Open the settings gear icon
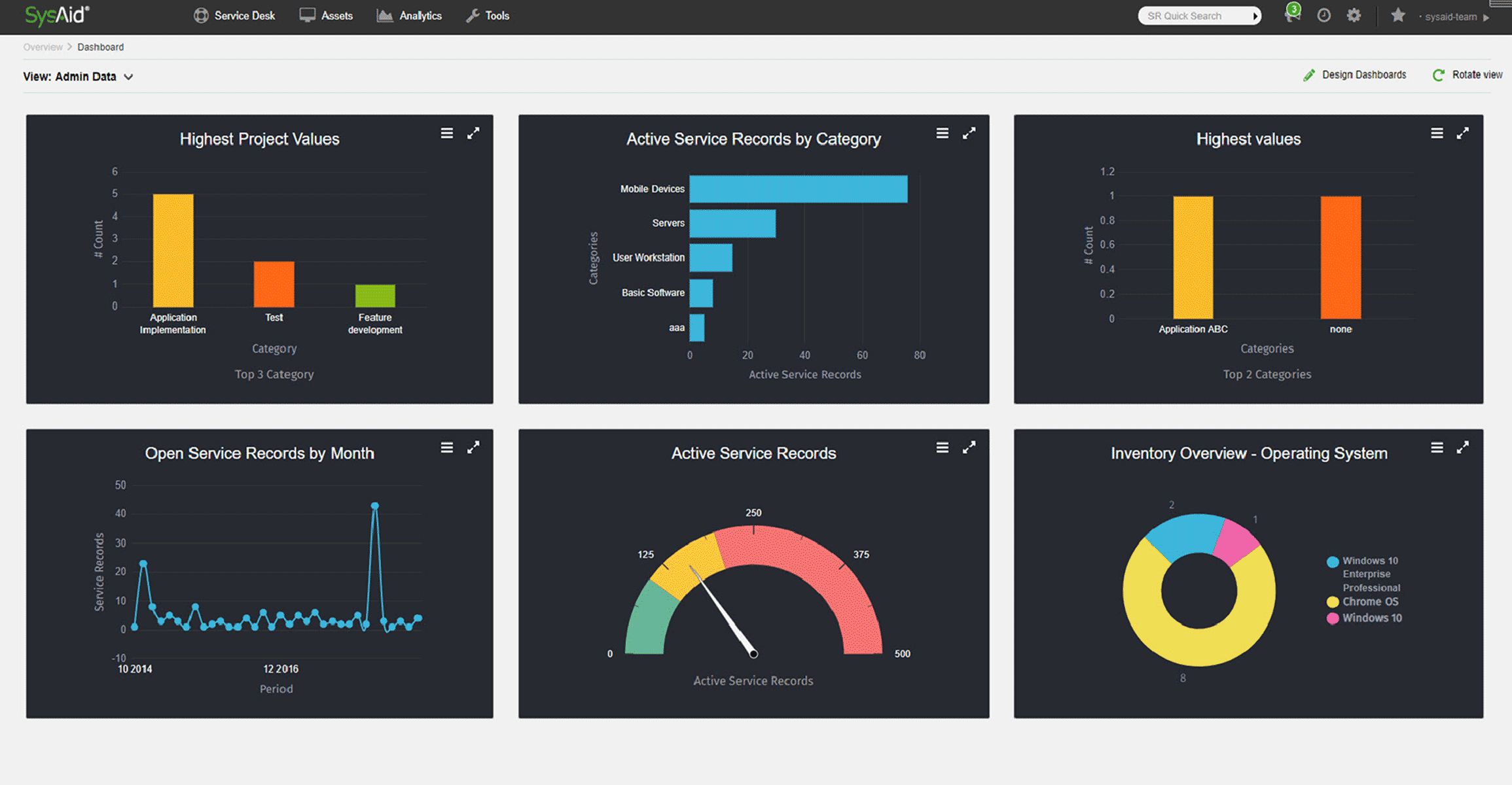This screenshot has height=785, width=1512. [1354, 16]
